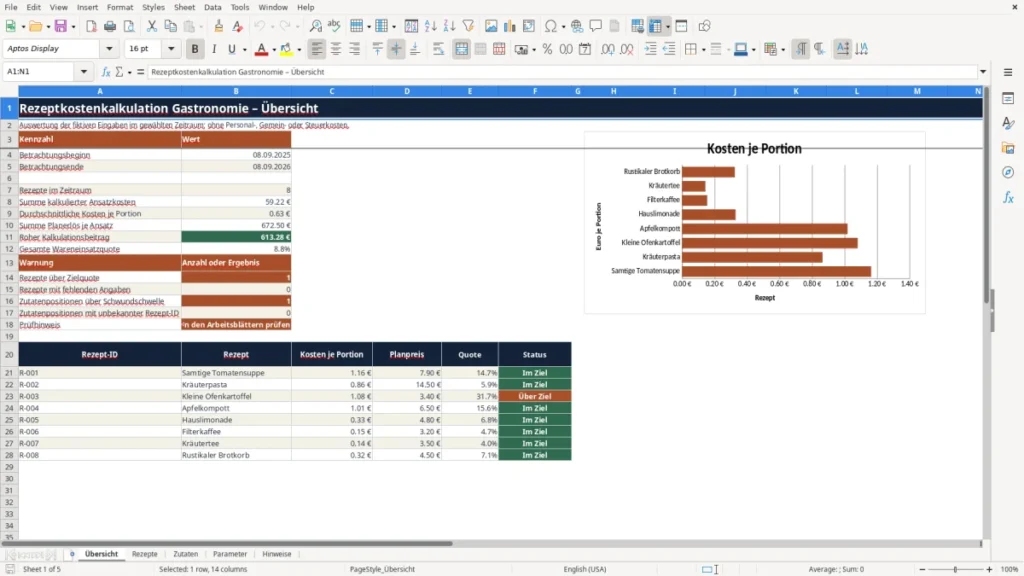This screenshot has height=576, width=1024.
Task: Switch to the Rezepte sheet tab
Action: click(144, 554)
